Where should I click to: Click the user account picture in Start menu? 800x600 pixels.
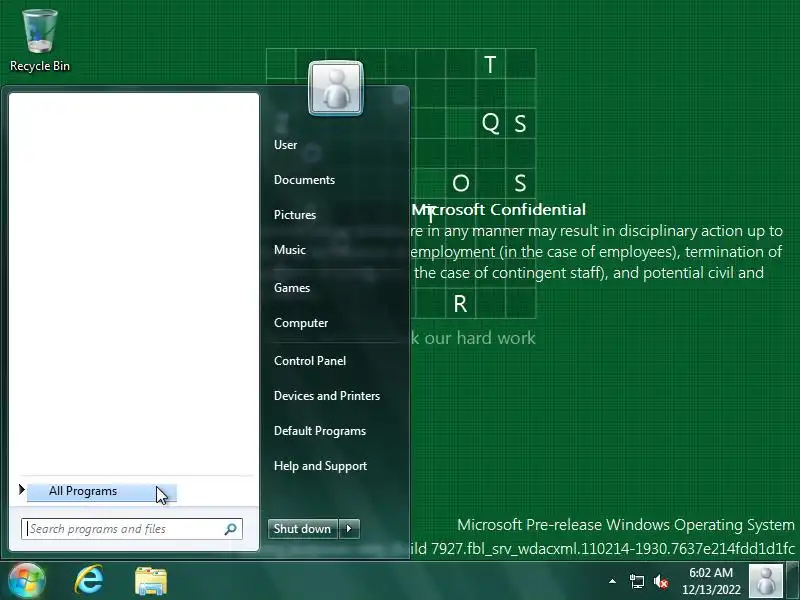(x=336, y=88)
